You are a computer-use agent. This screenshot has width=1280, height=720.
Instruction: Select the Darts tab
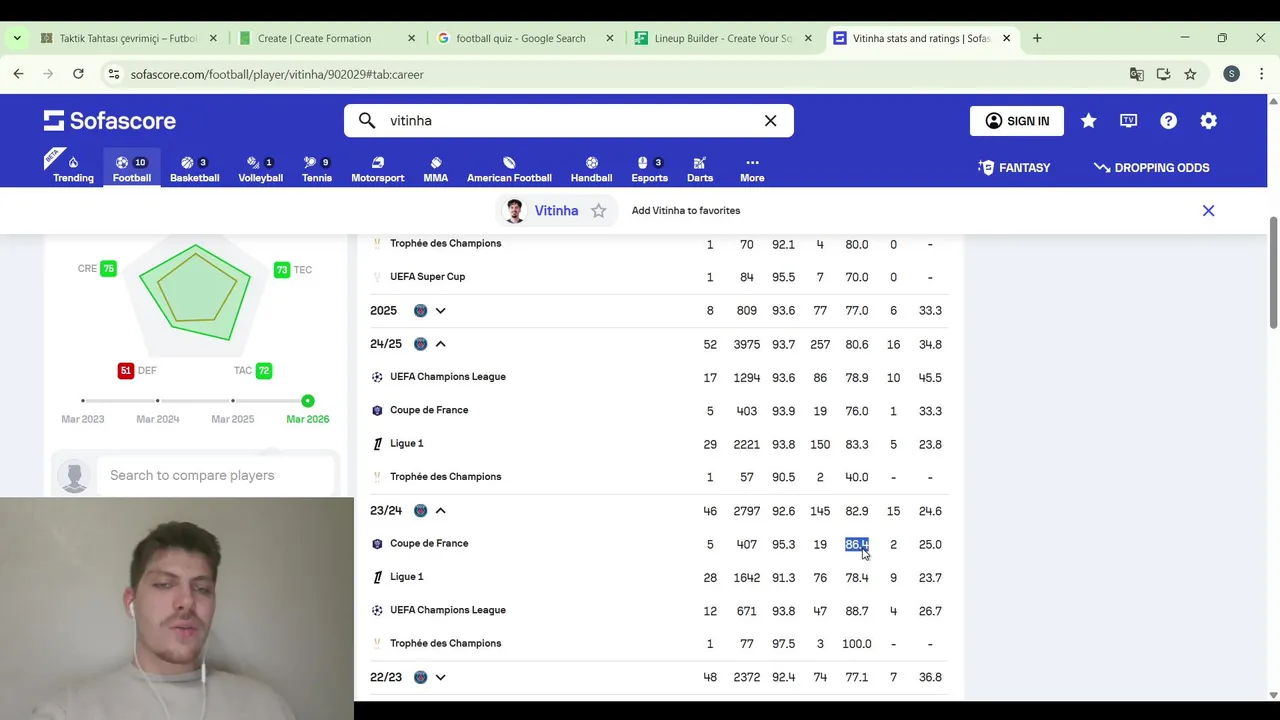700,168
